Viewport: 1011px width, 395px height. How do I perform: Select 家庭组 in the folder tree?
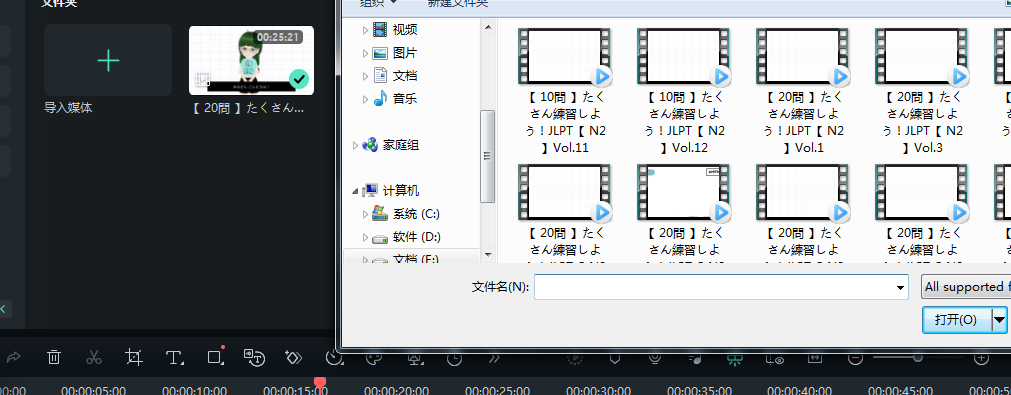point(401,145)
